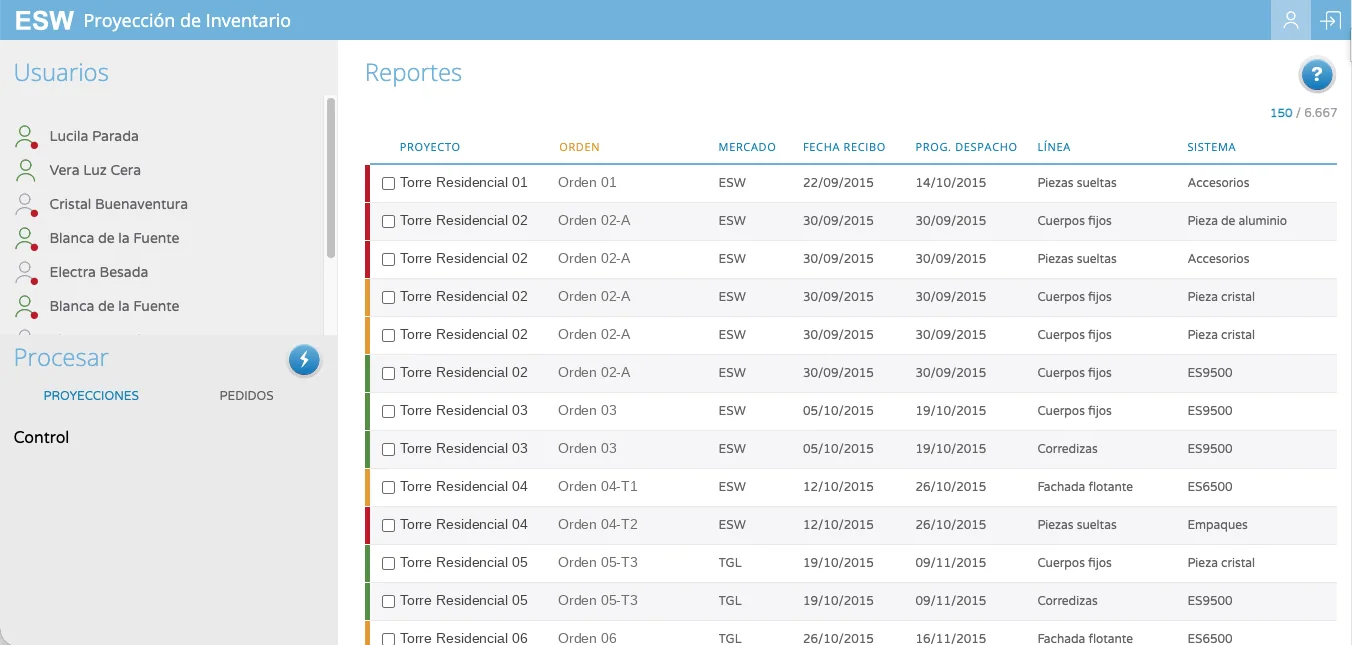The width and height of the screenshot is (1352, 645).
Task: Select user Vera Luz Cera by name
Action: tap(95, 170)
